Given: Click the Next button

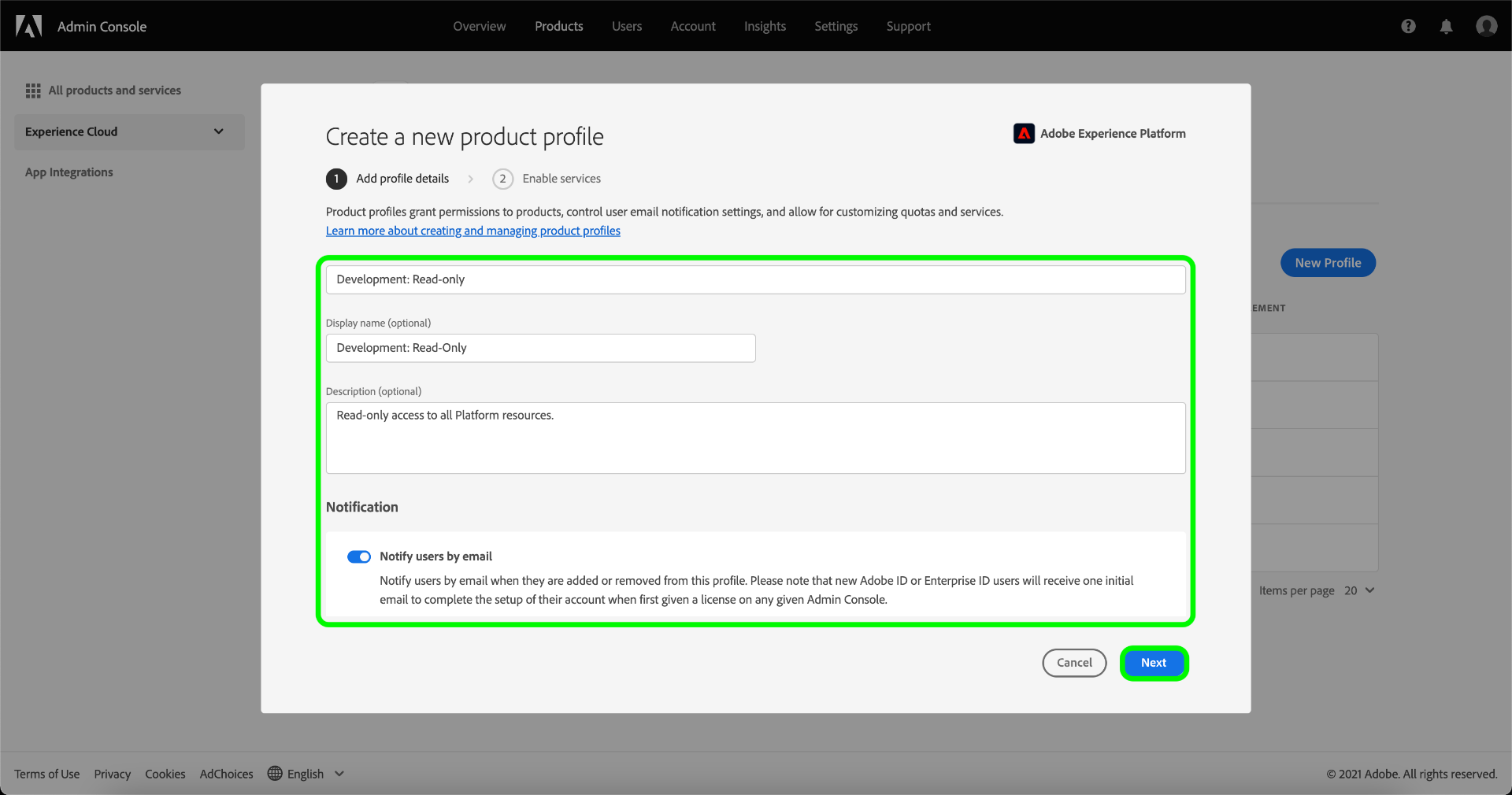Looking at the screenshot, I should 1154,663.
